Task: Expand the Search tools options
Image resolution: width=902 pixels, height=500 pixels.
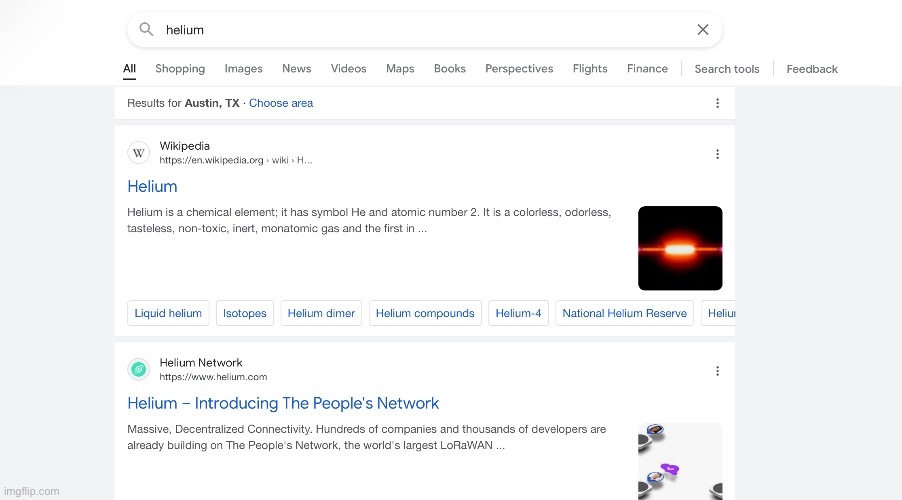Action: [726, 69]
